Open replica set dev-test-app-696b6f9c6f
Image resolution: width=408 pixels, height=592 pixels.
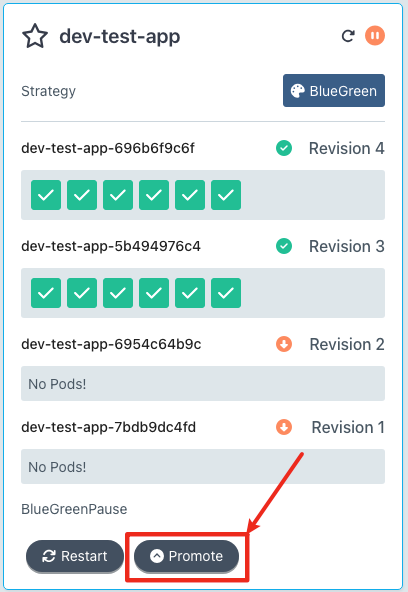click(108, 148)
